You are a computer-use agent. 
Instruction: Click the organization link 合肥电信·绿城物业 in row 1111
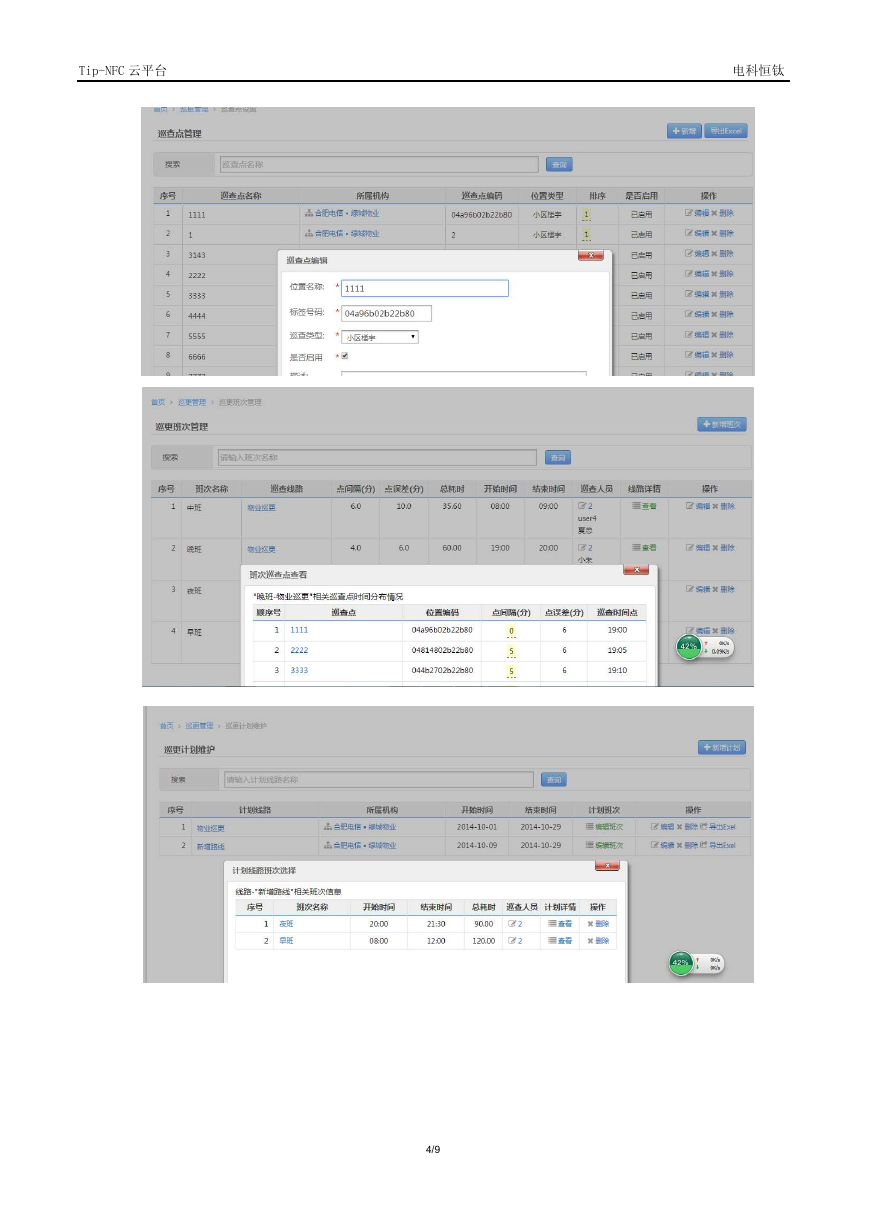[346, 213]
